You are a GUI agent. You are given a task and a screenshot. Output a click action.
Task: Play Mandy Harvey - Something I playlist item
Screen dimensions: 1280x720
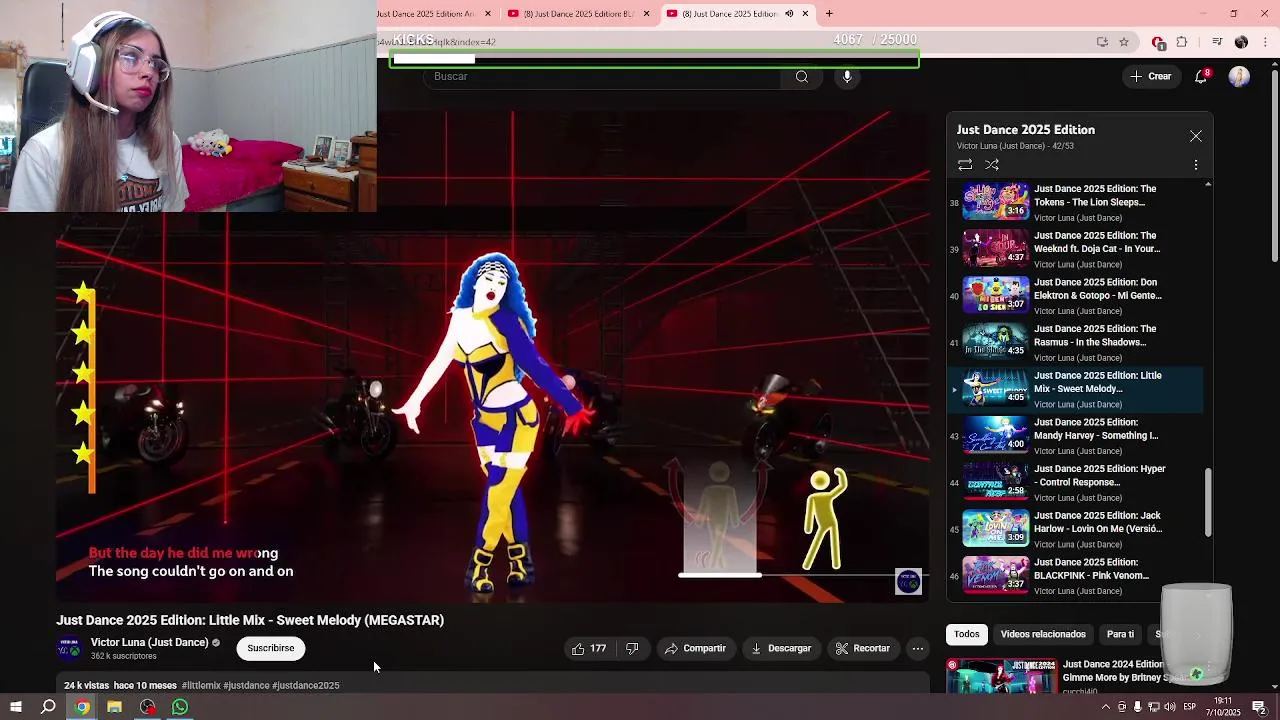(1075, 436)
